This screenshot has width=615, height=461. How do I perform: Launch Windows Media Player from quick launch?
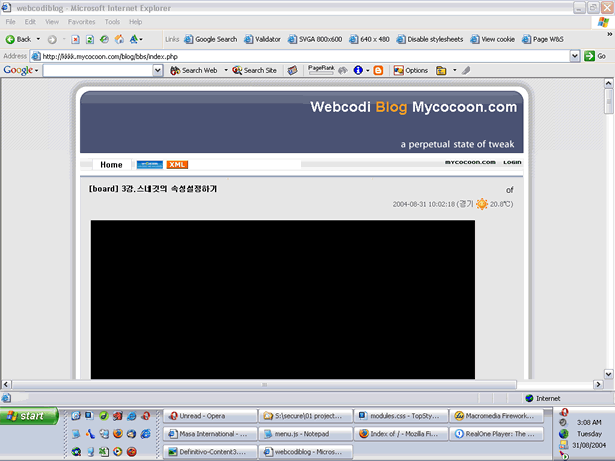(118, 452)
